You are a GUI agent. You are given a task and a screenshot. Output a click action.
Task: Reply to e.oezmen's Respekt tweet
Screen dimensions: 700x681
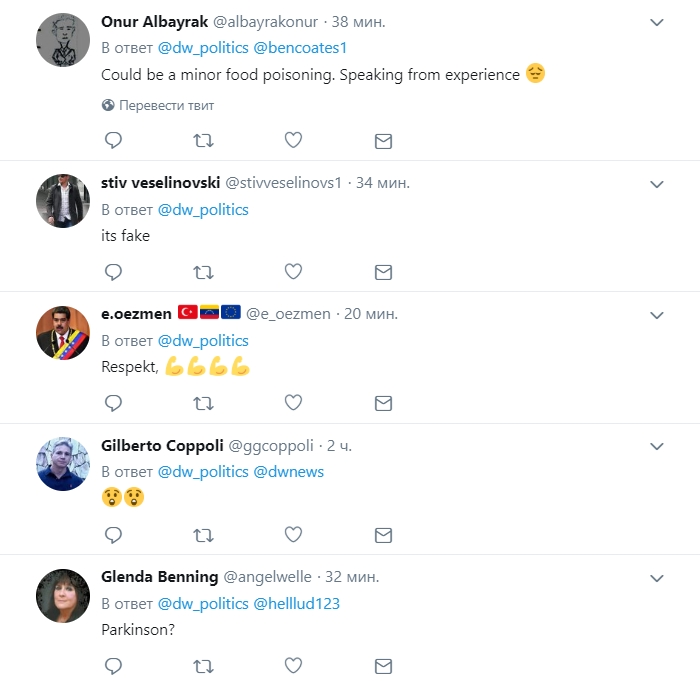coord(113,402)
